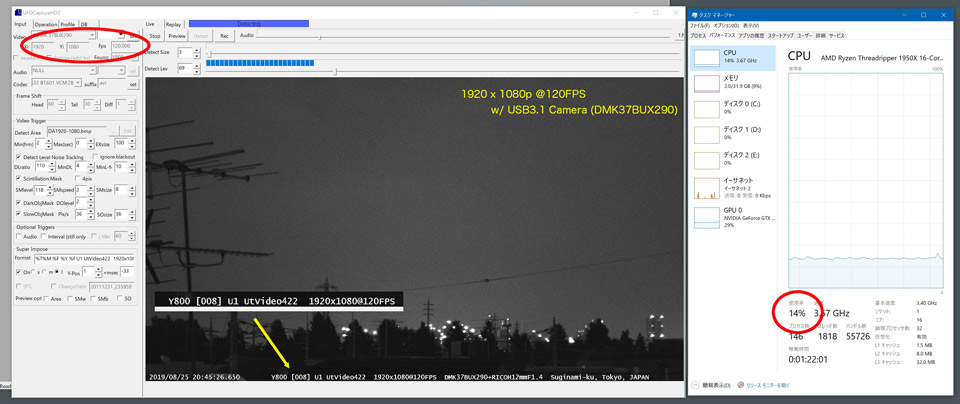Toggle Detect Level Noise Tracking checkbox
The image size is (960, 404).
(18, 157)
